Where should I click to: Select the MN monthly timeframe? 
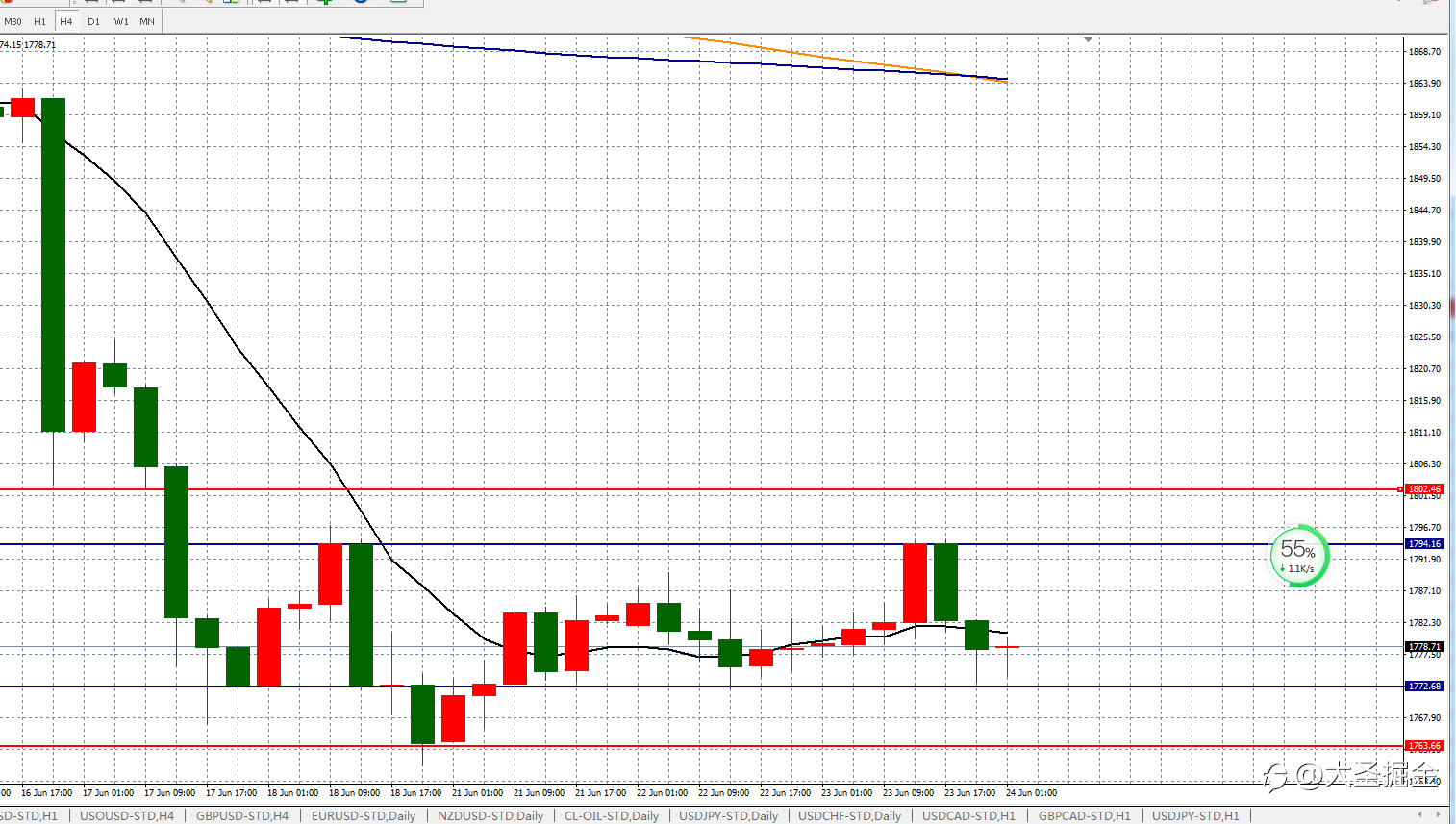(x=147, y=21)
